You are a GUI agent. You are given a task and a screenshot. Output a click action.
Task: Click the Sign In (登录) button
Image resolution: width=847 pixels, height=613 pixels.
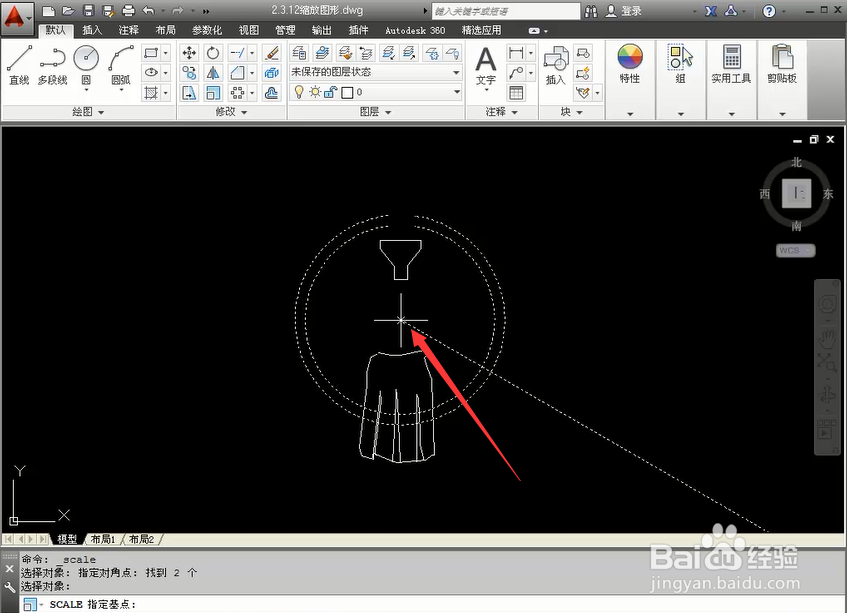[x=624, y=11]
